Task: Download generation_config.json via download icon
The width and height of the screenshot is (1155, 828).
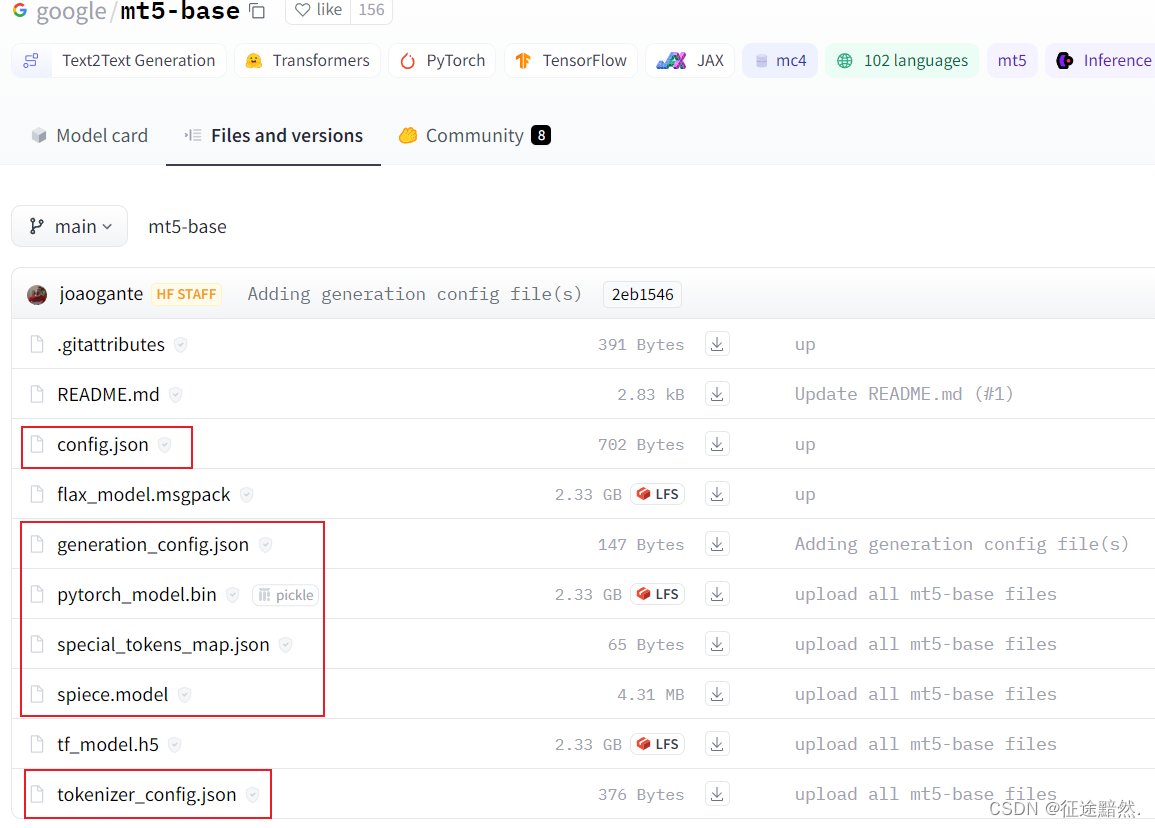Action: point(717,544)
